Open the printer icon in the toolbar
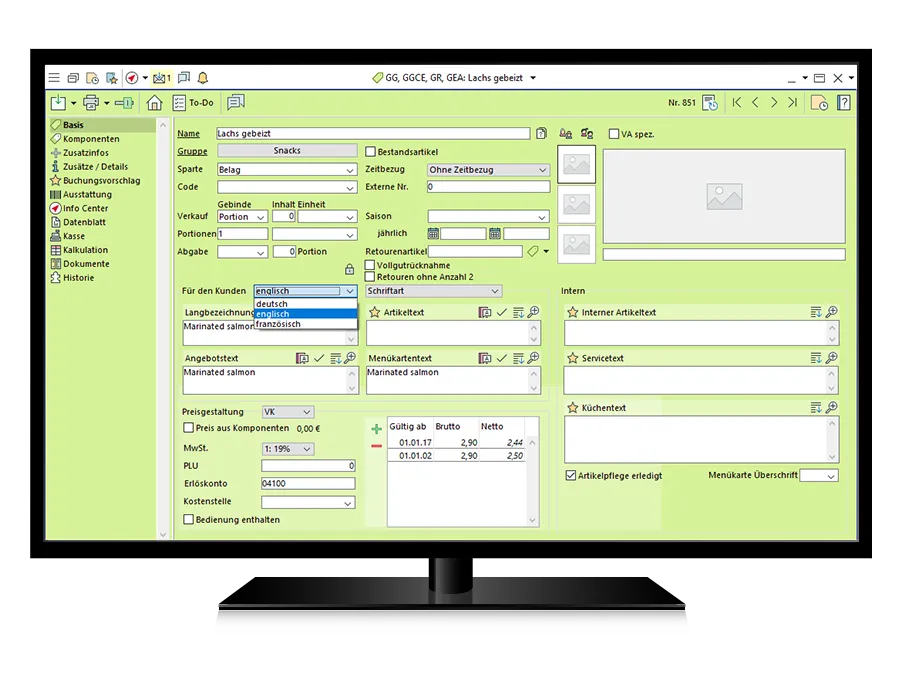The width and height of the screenshot is (900, 675). [91, 102]
